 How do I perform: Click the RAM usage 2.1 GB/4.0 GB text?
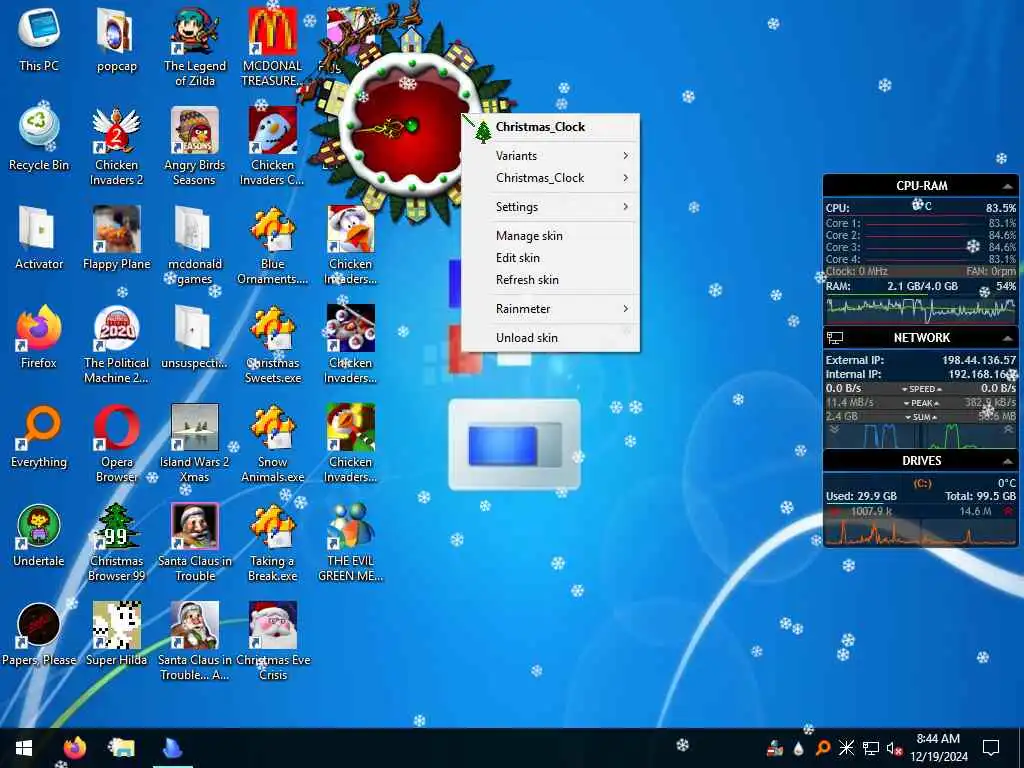pyautogui.click(x=922, y=286)
